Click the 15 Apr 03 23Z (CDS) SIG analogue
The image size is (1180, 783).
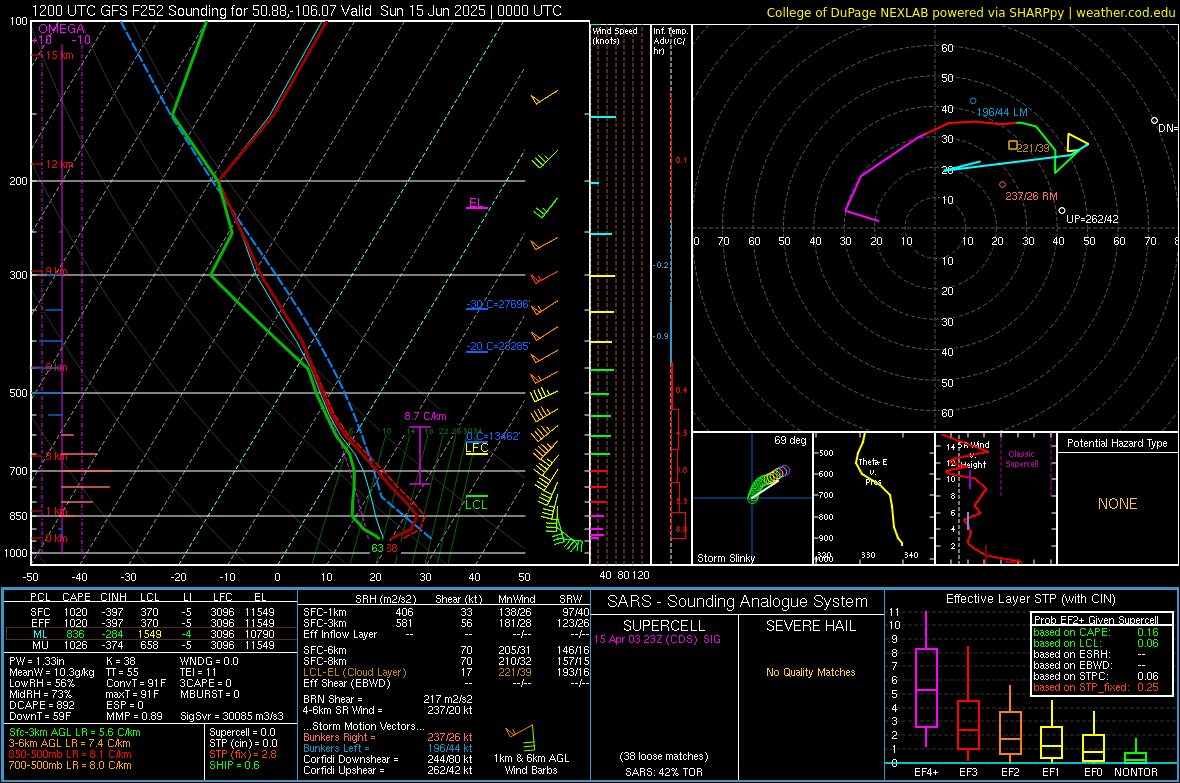[x=657, y=639]
